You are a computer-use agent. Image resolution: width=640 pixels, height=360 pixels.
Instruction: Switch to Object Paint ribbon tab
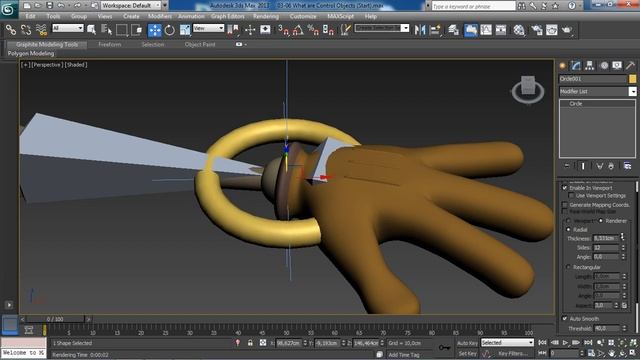[x=200, y=44]
